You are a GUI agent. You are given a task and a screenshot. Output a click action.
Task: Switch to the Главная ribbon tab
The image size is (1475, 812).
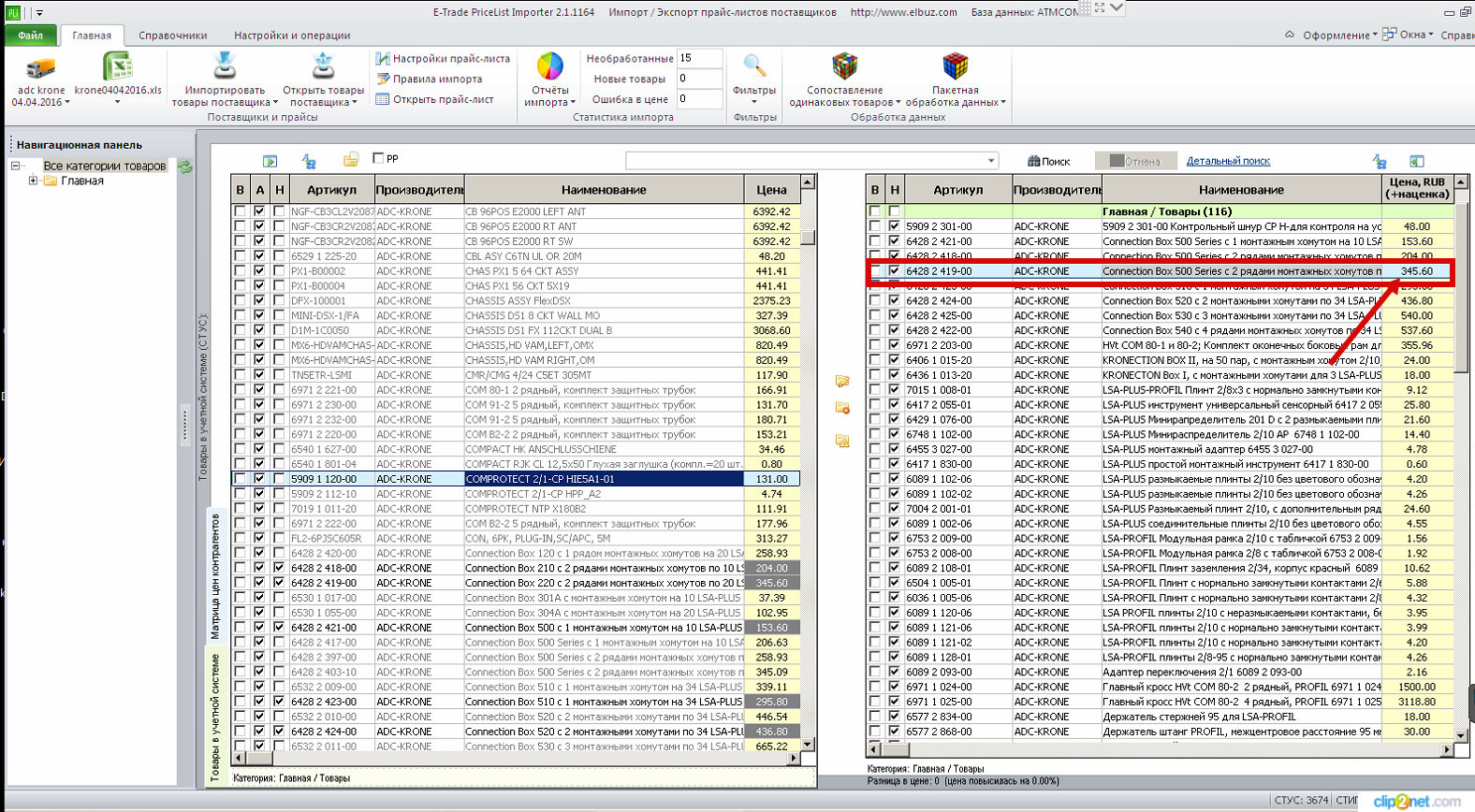tap(92, 36)
